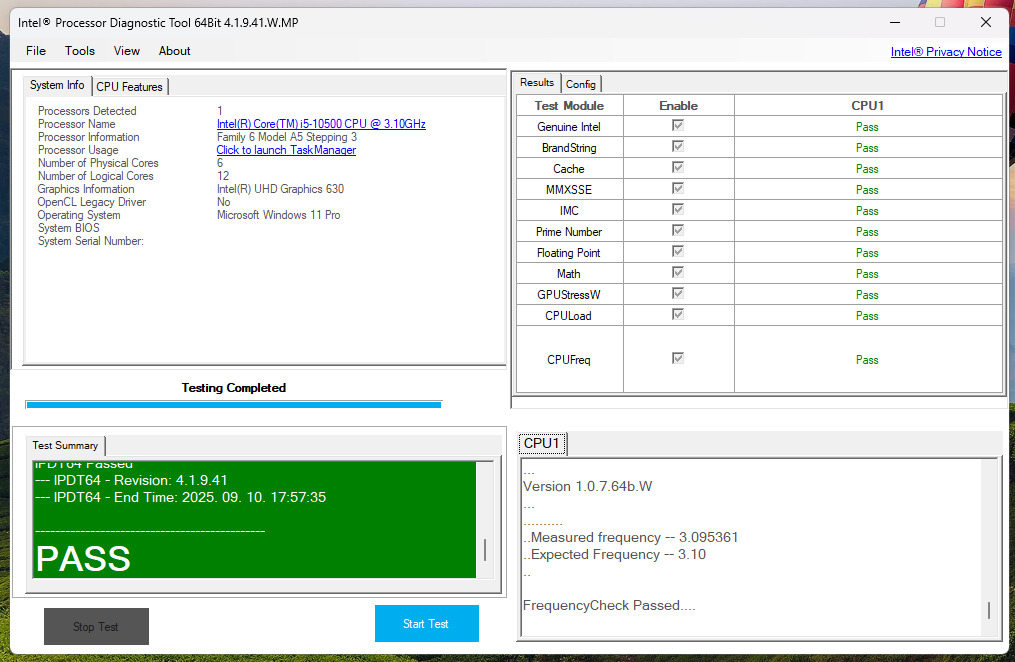Image resolution: width=1015 pixels, height=662 pixels.
Task: Click the Genuine Intel Pass result
Action: pyautogui.click(x=867, y=127)
